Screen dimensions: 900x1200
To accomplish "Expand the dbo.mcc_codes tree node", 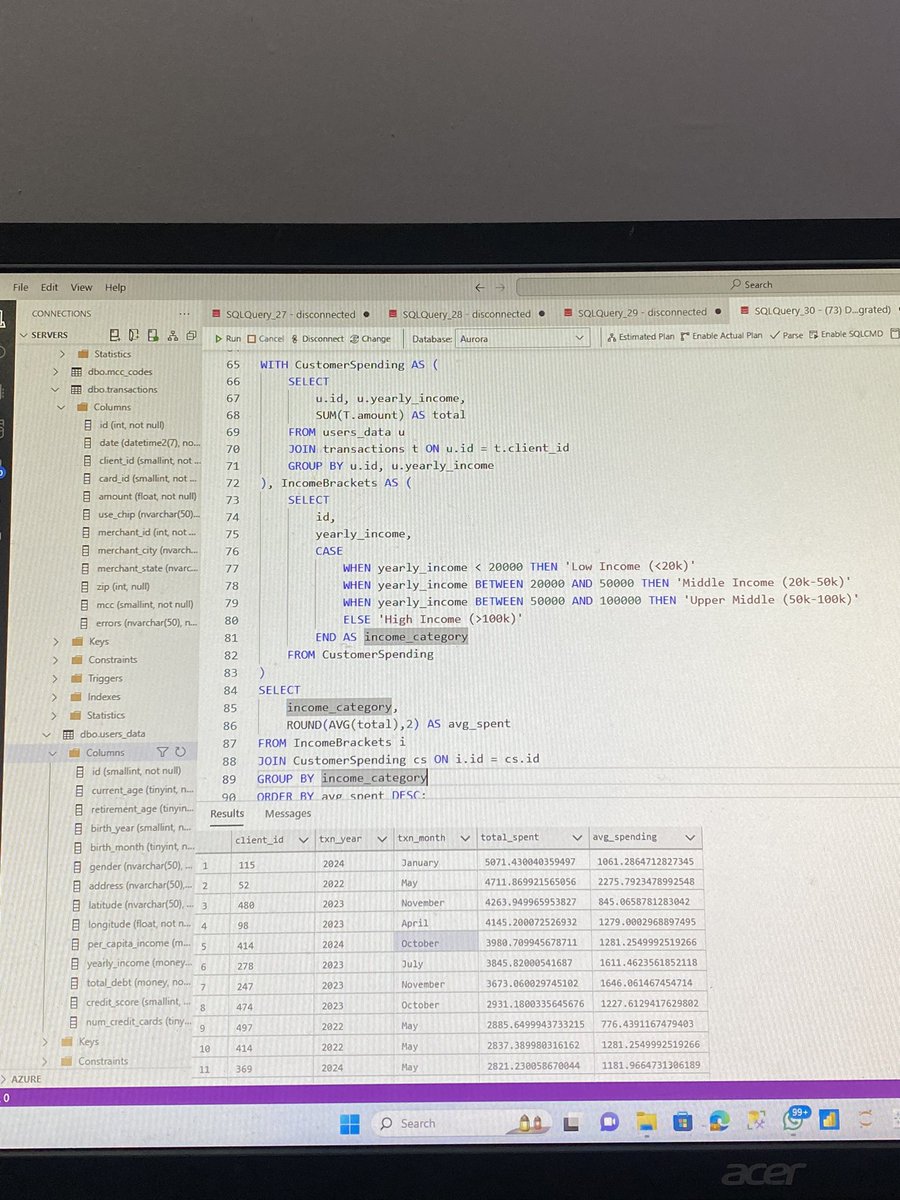I will (57, 371).
